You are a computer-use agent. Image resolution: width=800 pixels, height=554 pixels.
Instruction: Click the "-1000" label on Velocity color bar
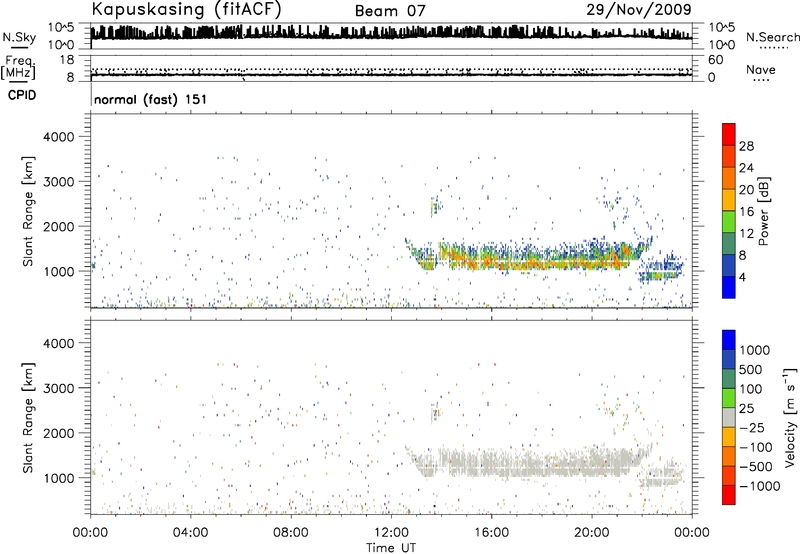tap(759, 486)
